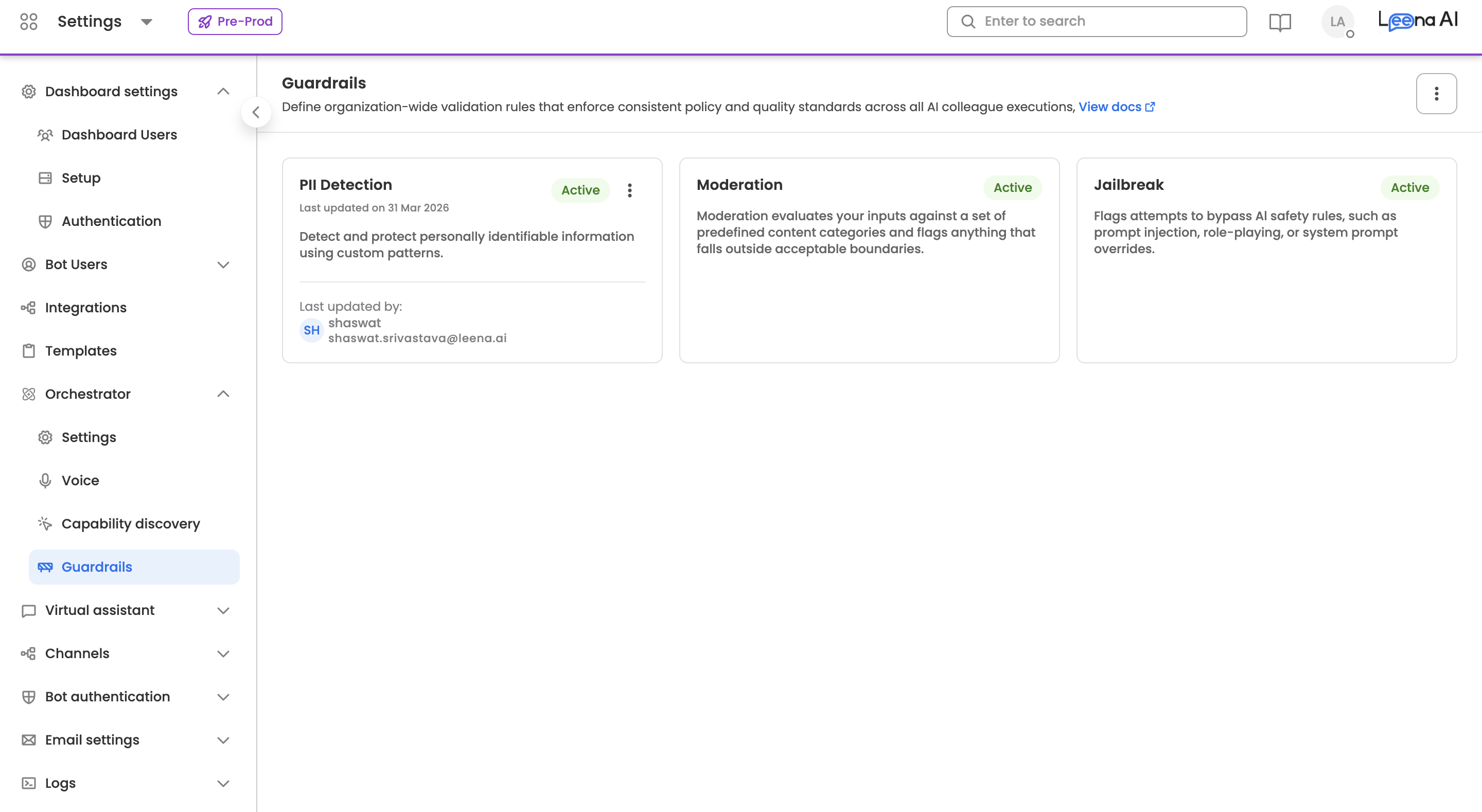Open Guardrails page more options button
1482x812 pixels.
click(x=1436, y=94)
